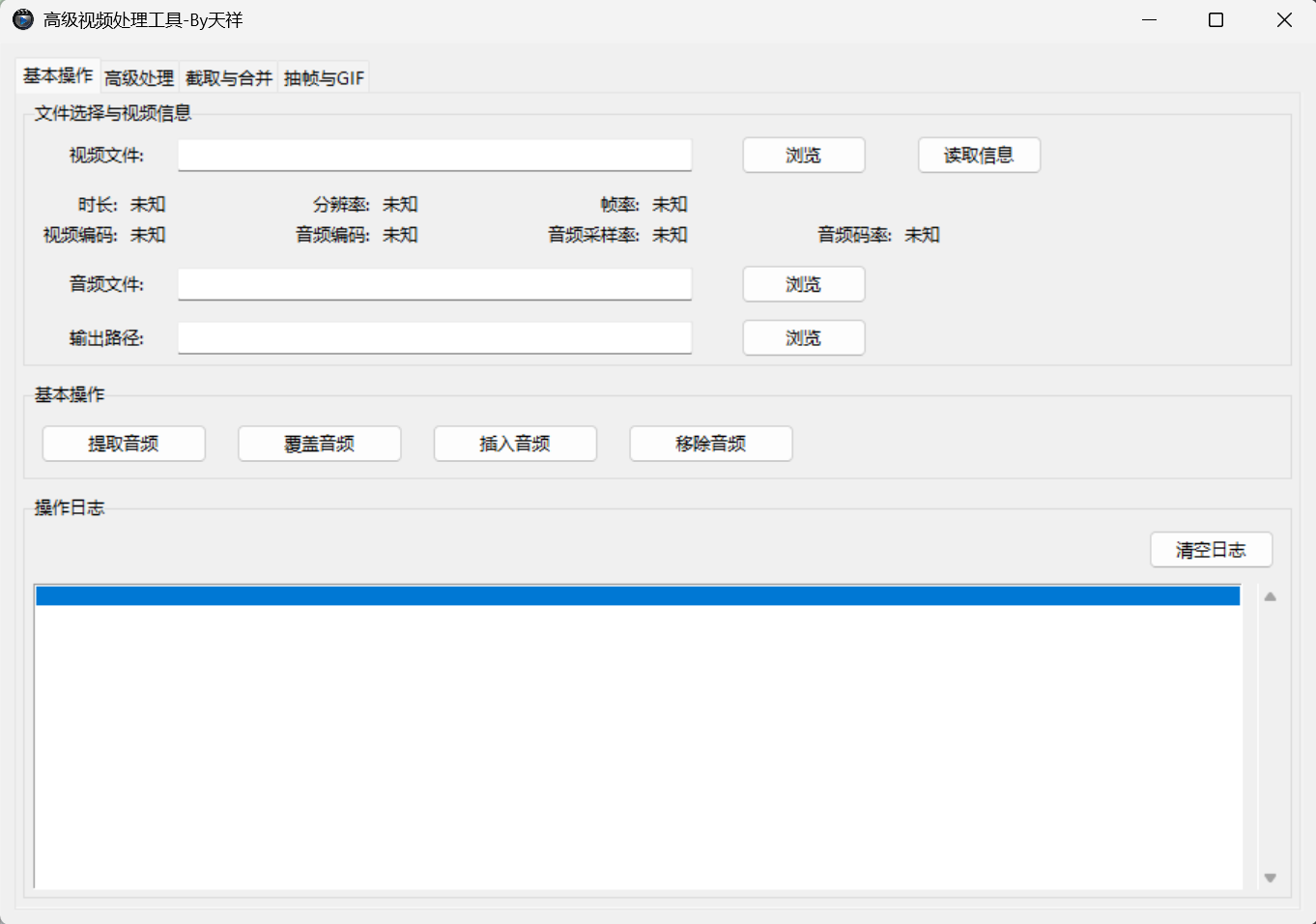Click the log scrollbar up arrow

click(x=1271, y=595)
